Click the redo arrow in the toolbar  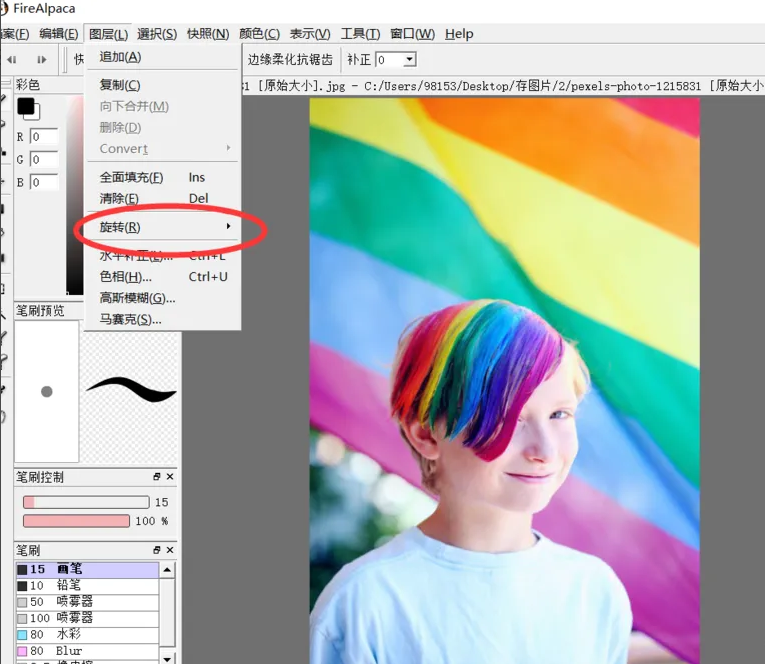[42, 60]
